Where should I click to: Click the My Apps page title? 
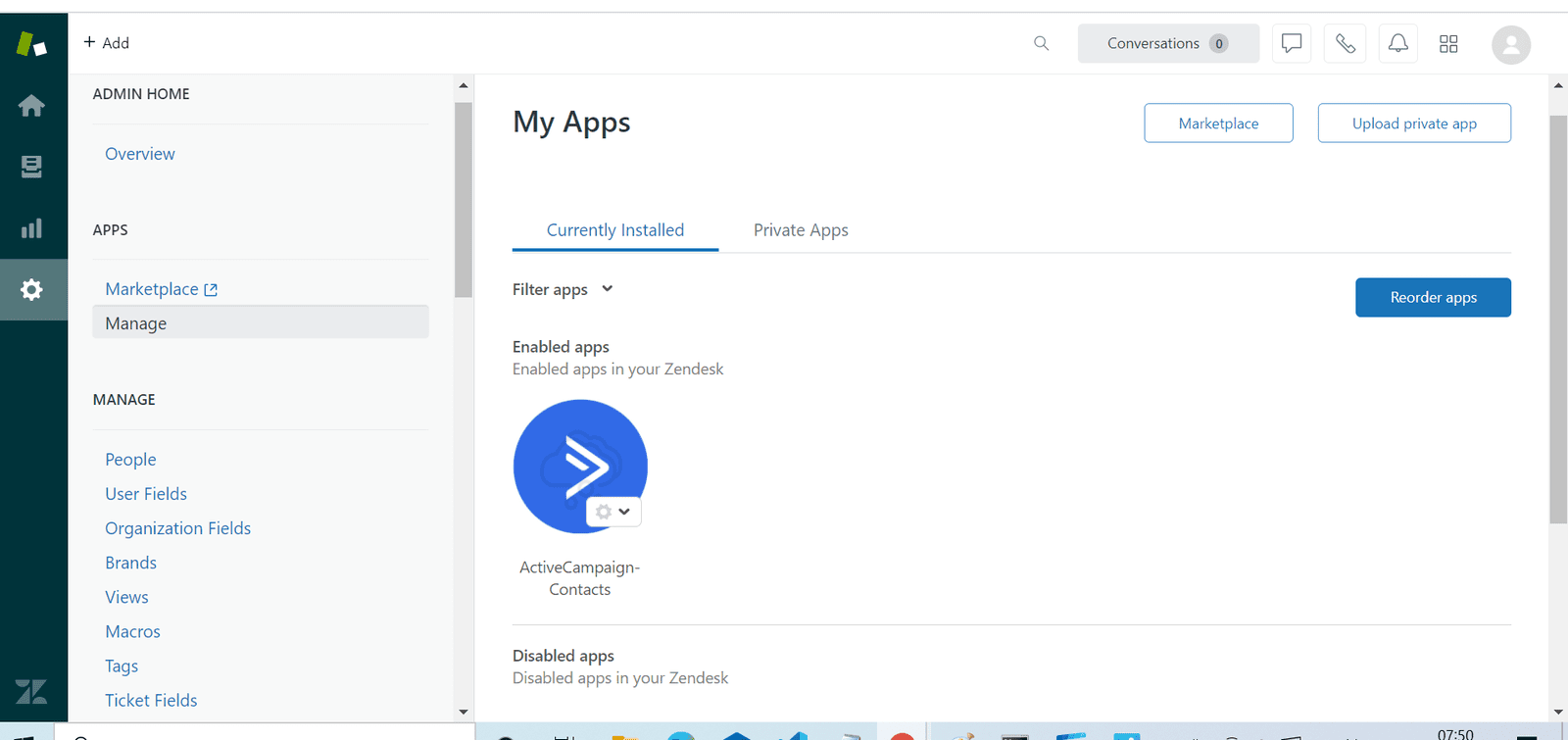tap(571, 123)
